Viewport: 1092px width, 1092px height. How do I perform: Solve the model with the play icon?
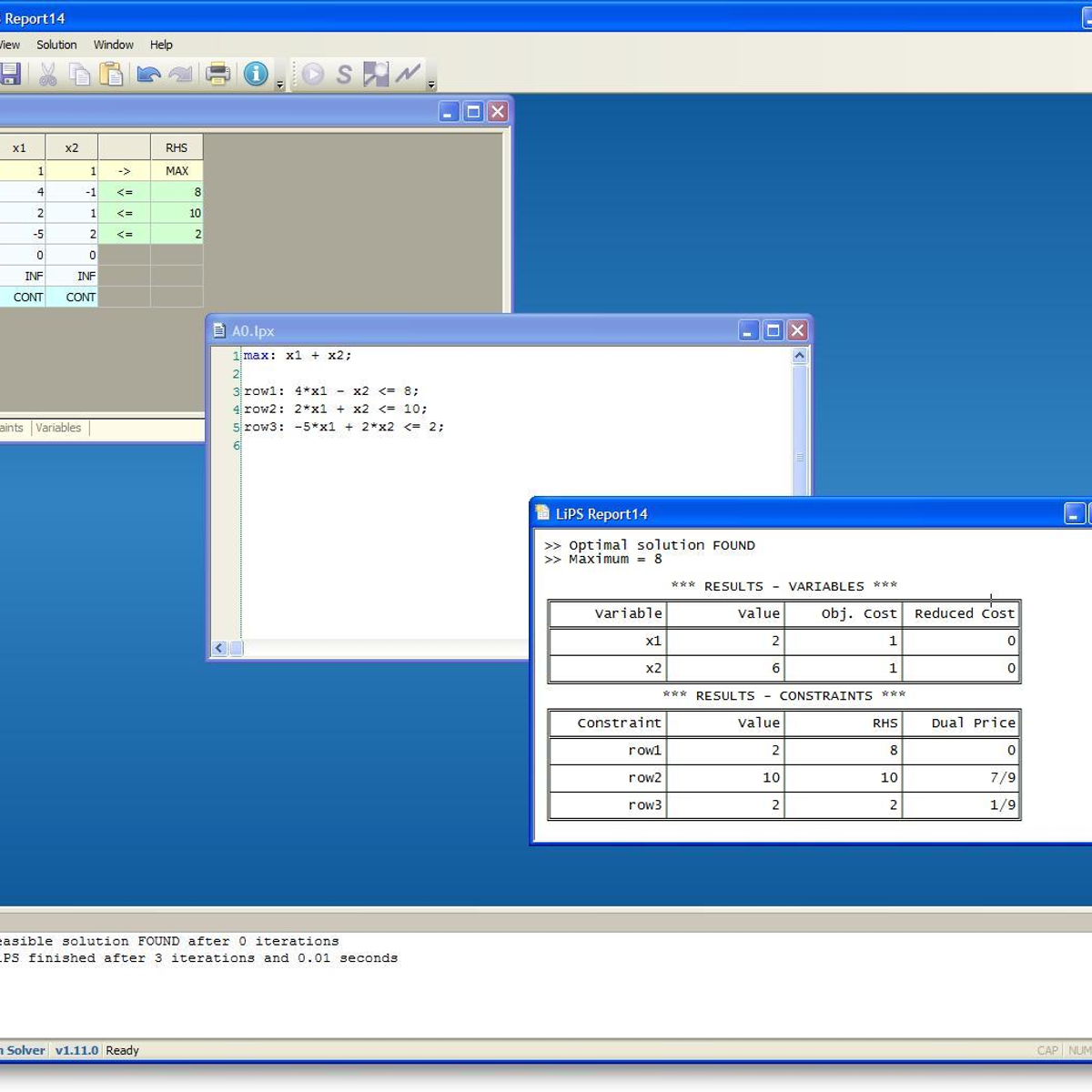click(x=312, y=75)
